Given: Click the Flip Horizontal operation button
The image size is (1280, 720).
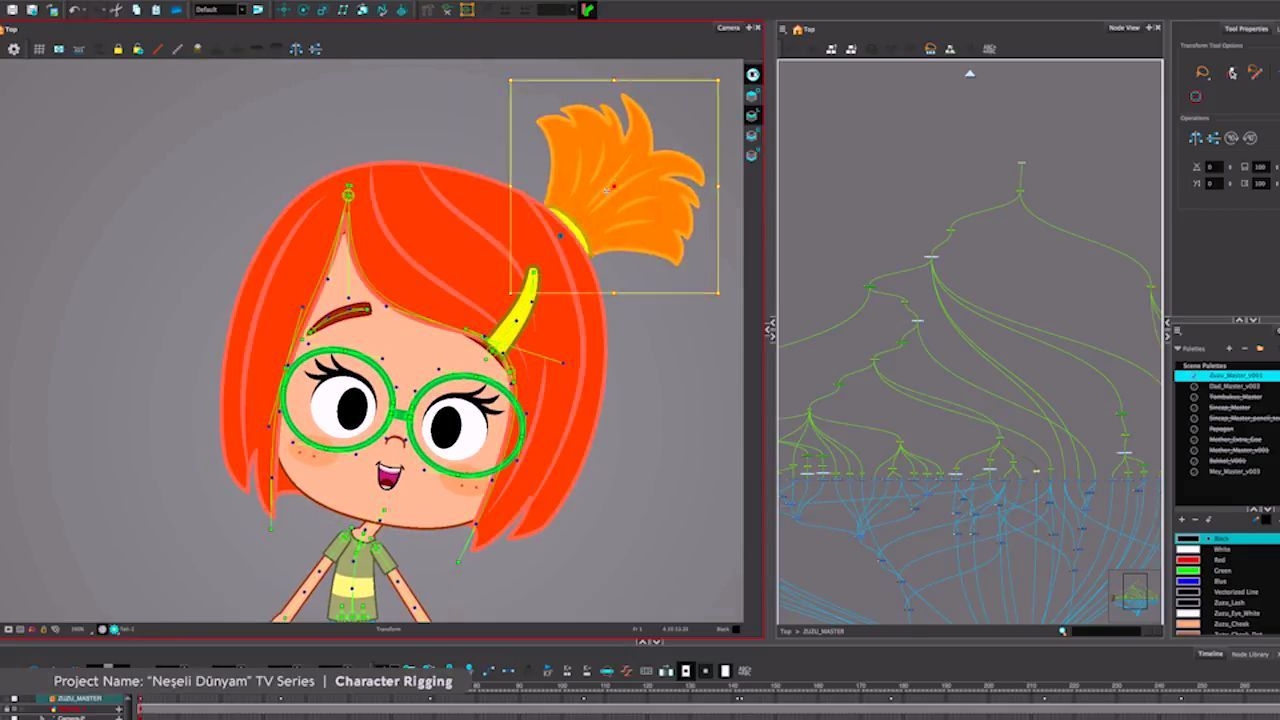Looking at the screenshot, I should click(x=1196, y=138).
